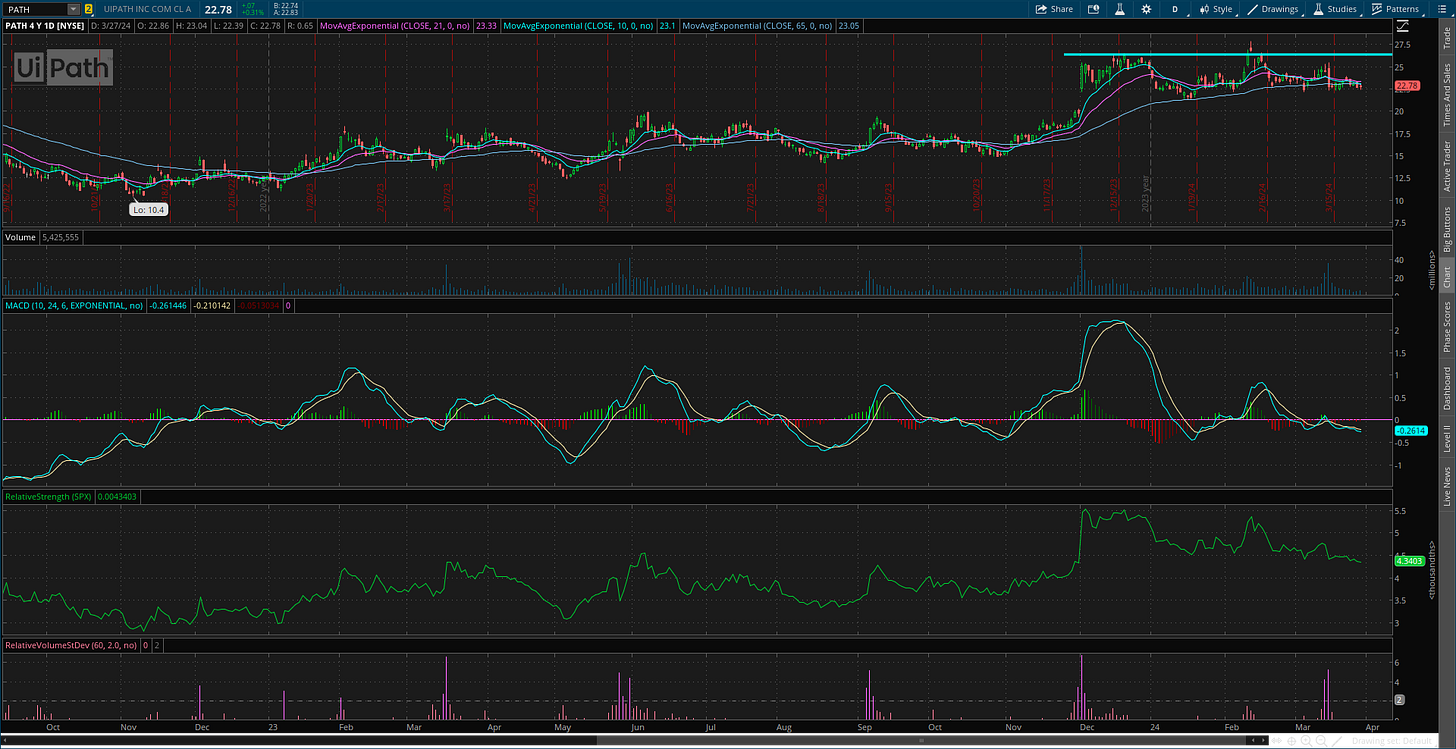Click the 5,425,555 volume value
The image size is (1456, 749).
61,239
